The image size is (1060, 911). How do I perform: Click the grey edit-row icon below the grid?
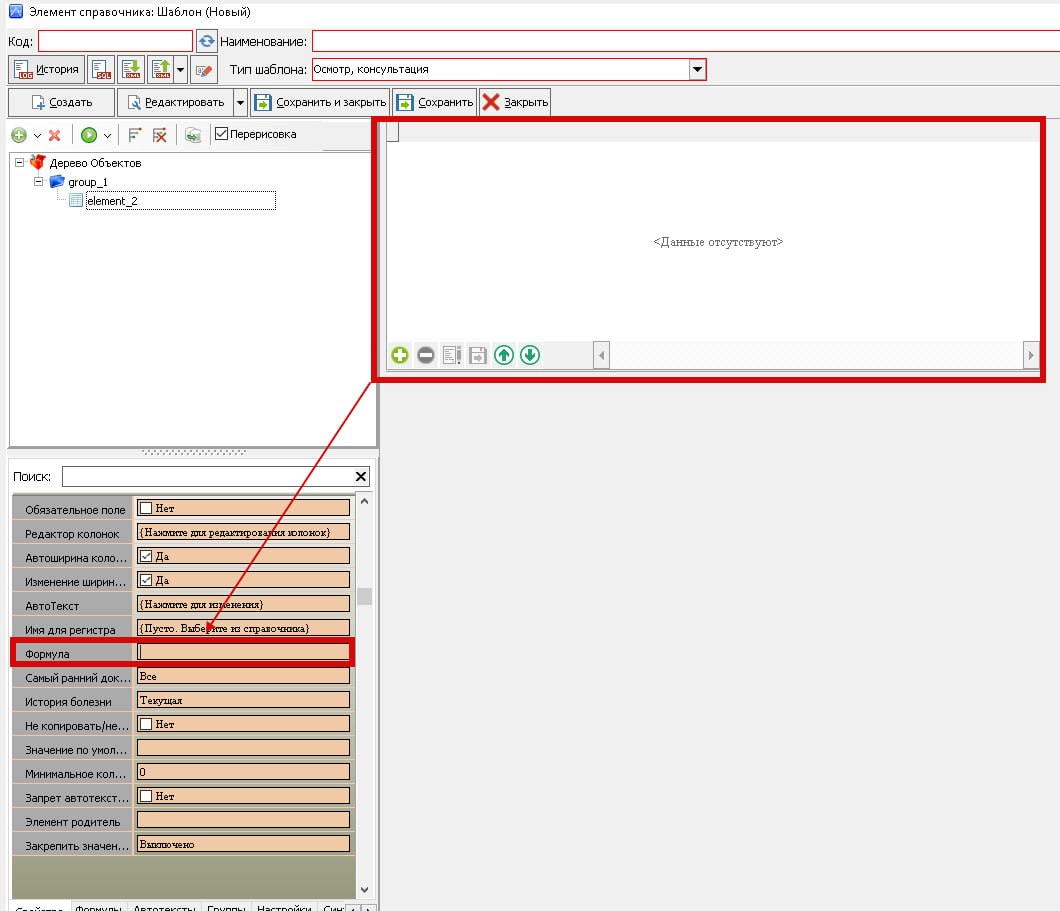(452, 355)
